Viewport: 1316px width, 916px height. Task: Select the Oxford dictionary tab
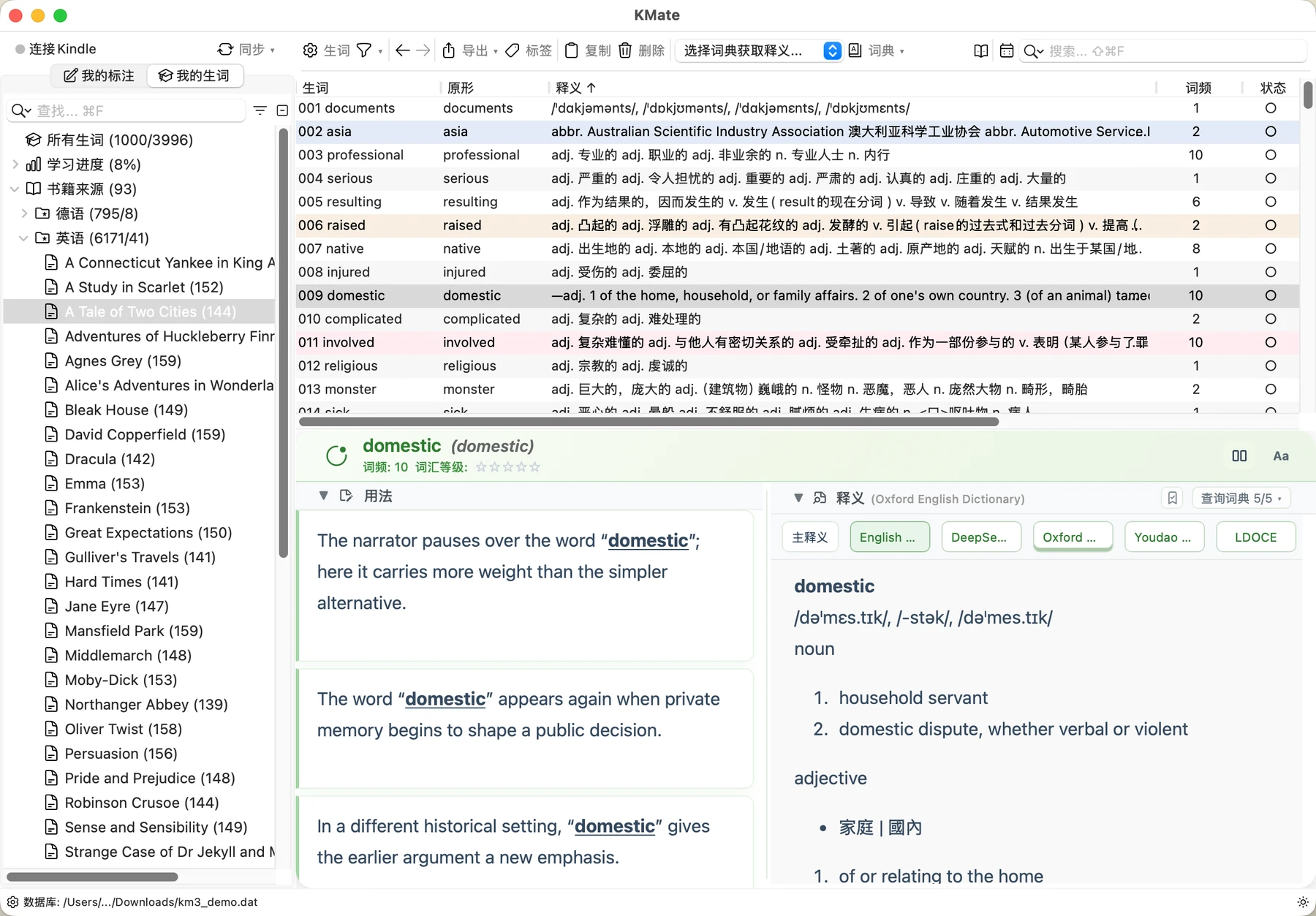(1072, 537)
